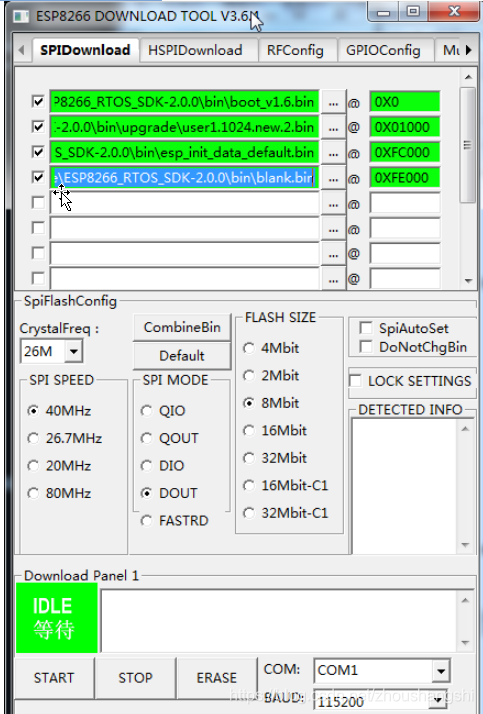
Task: Click browse button of first empty file row
Action: click(333, 204)
